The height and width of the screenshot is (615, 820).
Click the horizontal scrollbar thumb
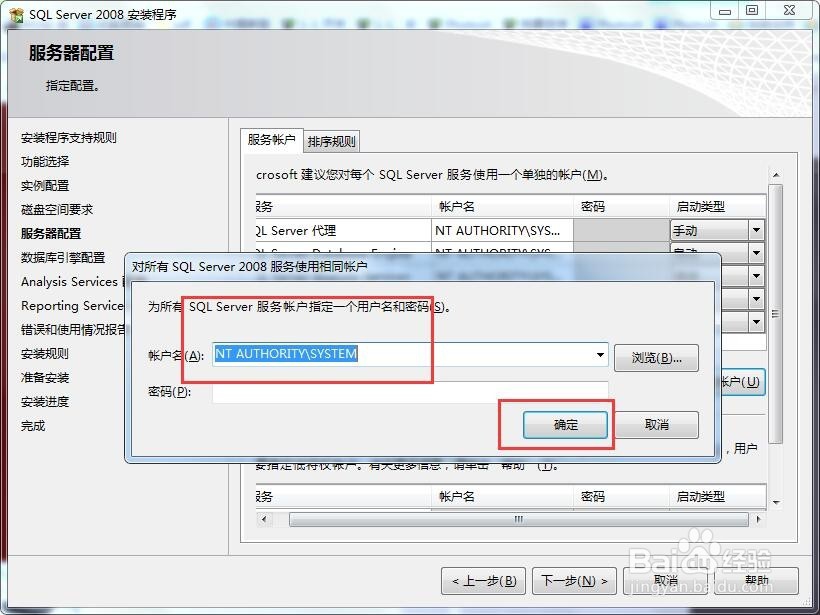pos(518,519)
